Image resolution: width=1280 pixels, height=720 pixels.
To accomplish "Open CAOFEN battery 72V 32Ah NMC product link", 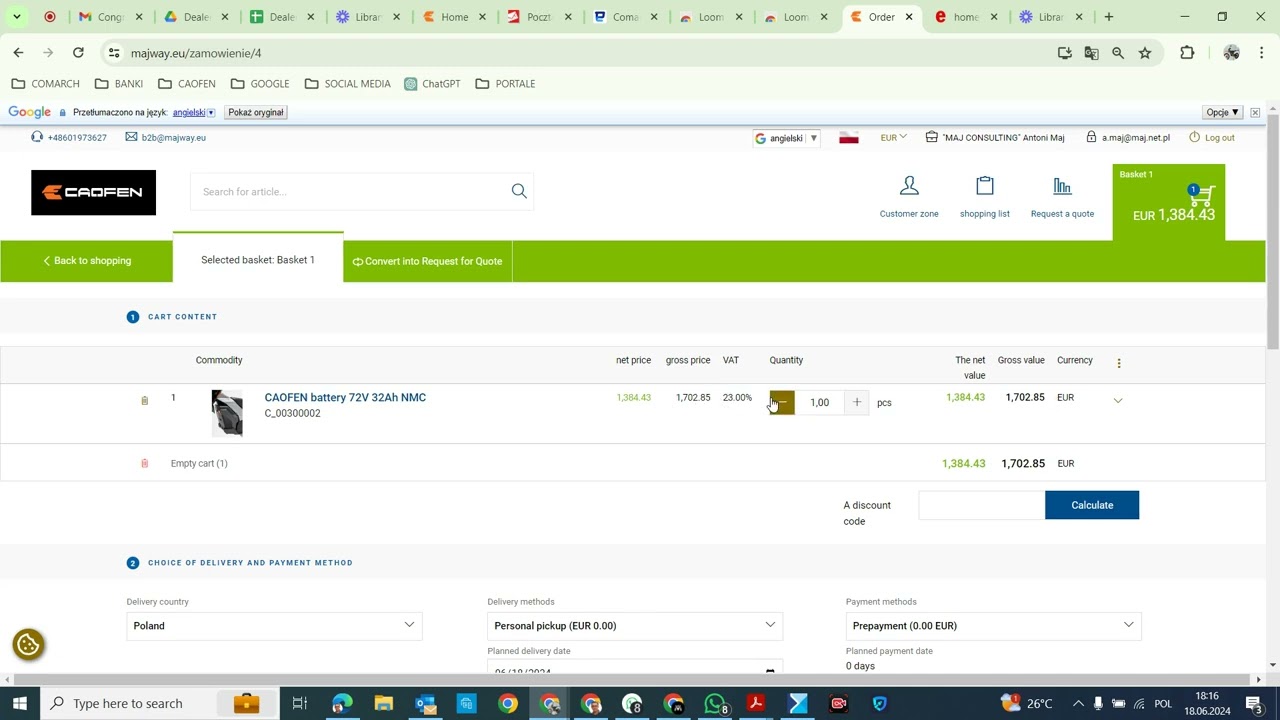I will point(345,398).
